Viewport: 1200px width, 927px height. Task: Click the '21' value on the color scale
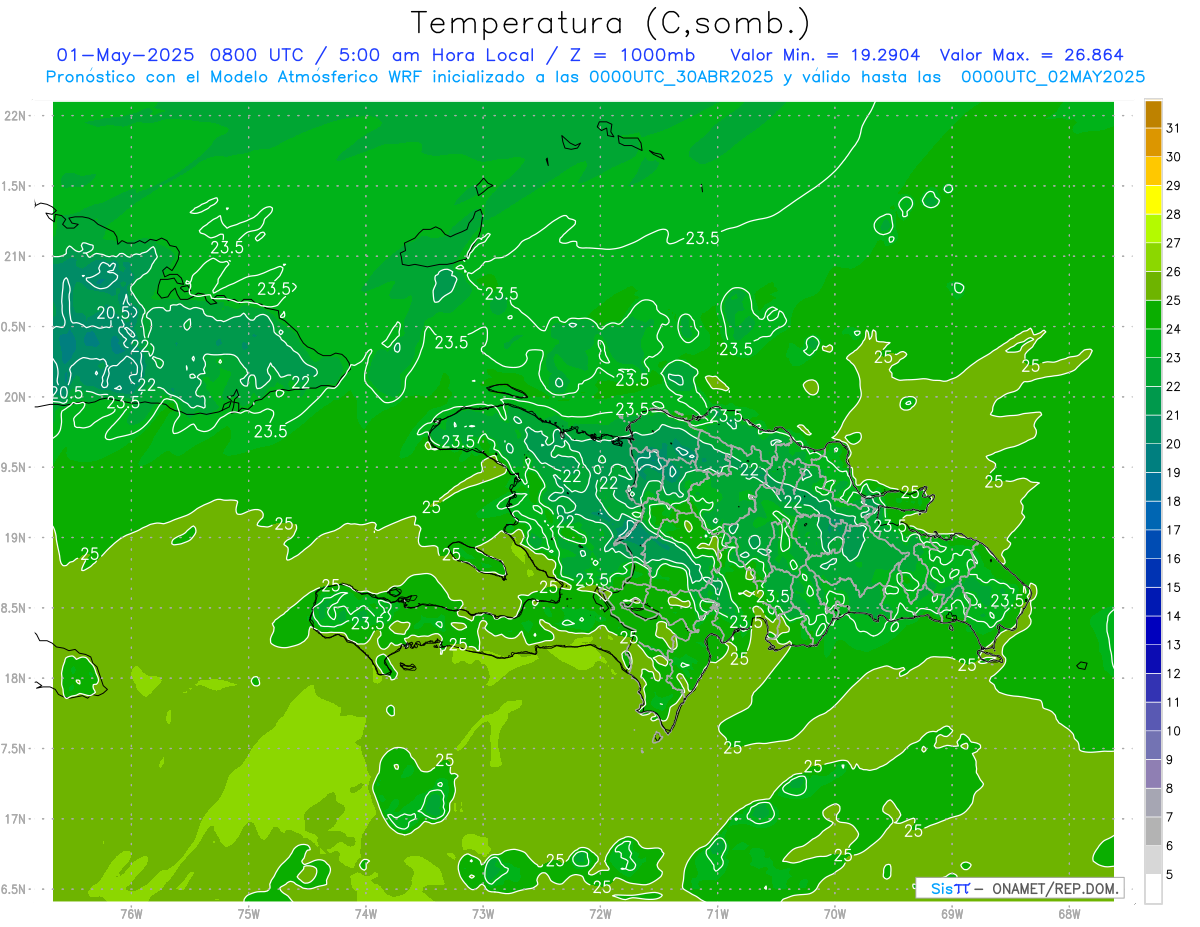tap(1174, 415)
